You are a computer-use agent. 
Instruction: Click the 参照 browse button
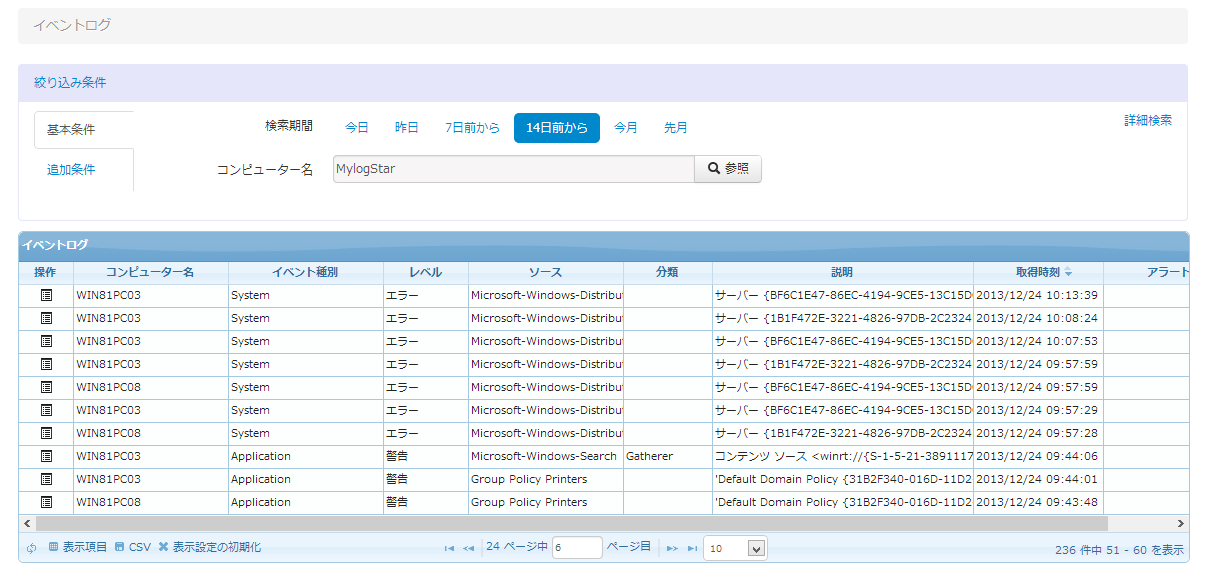pyautogui.click(x=728, y=169)
